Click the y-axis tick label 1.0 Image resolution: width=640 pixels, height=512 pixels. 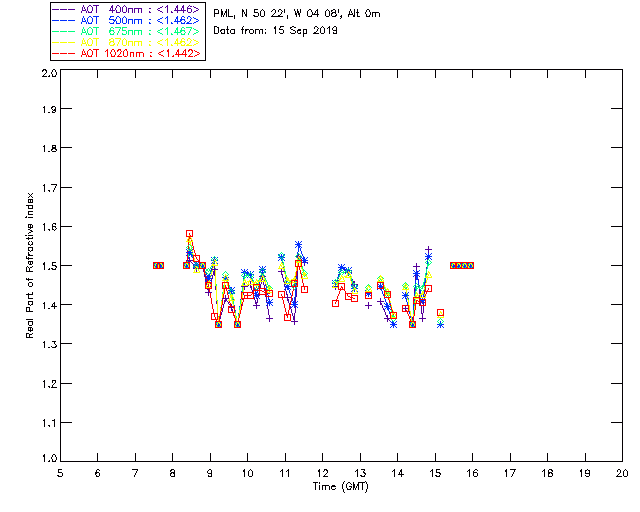49,458
